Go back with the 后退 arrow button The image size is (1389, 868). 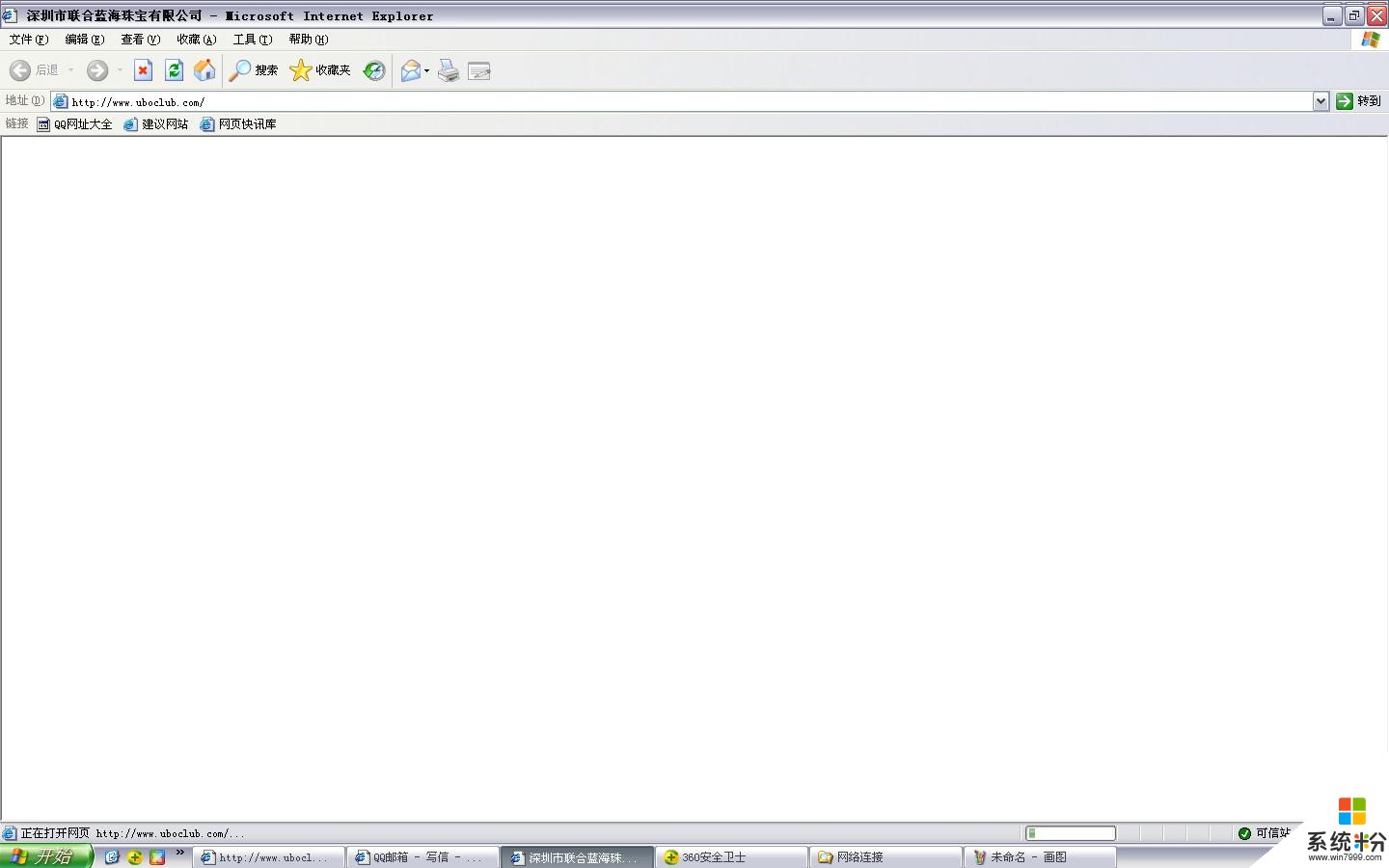point(34,70)
